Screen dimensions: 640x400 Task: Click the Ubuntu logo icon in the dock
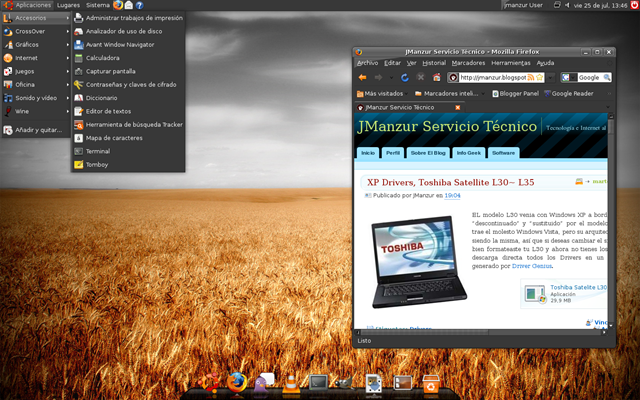pos(209,383)
